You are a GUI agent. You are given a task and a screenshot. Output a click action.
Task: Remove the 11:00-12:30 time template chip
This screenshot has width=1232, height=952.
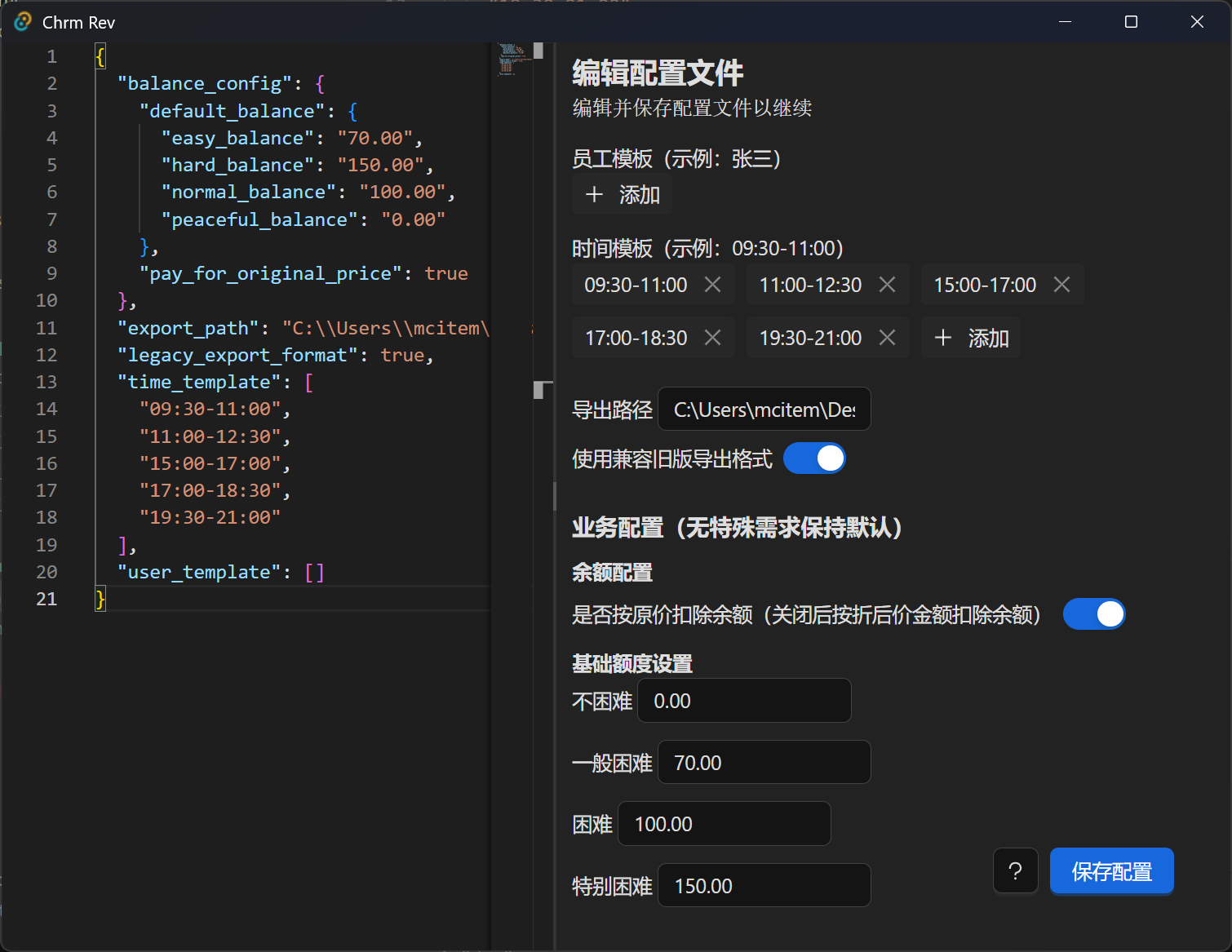[x=887, y=285]
